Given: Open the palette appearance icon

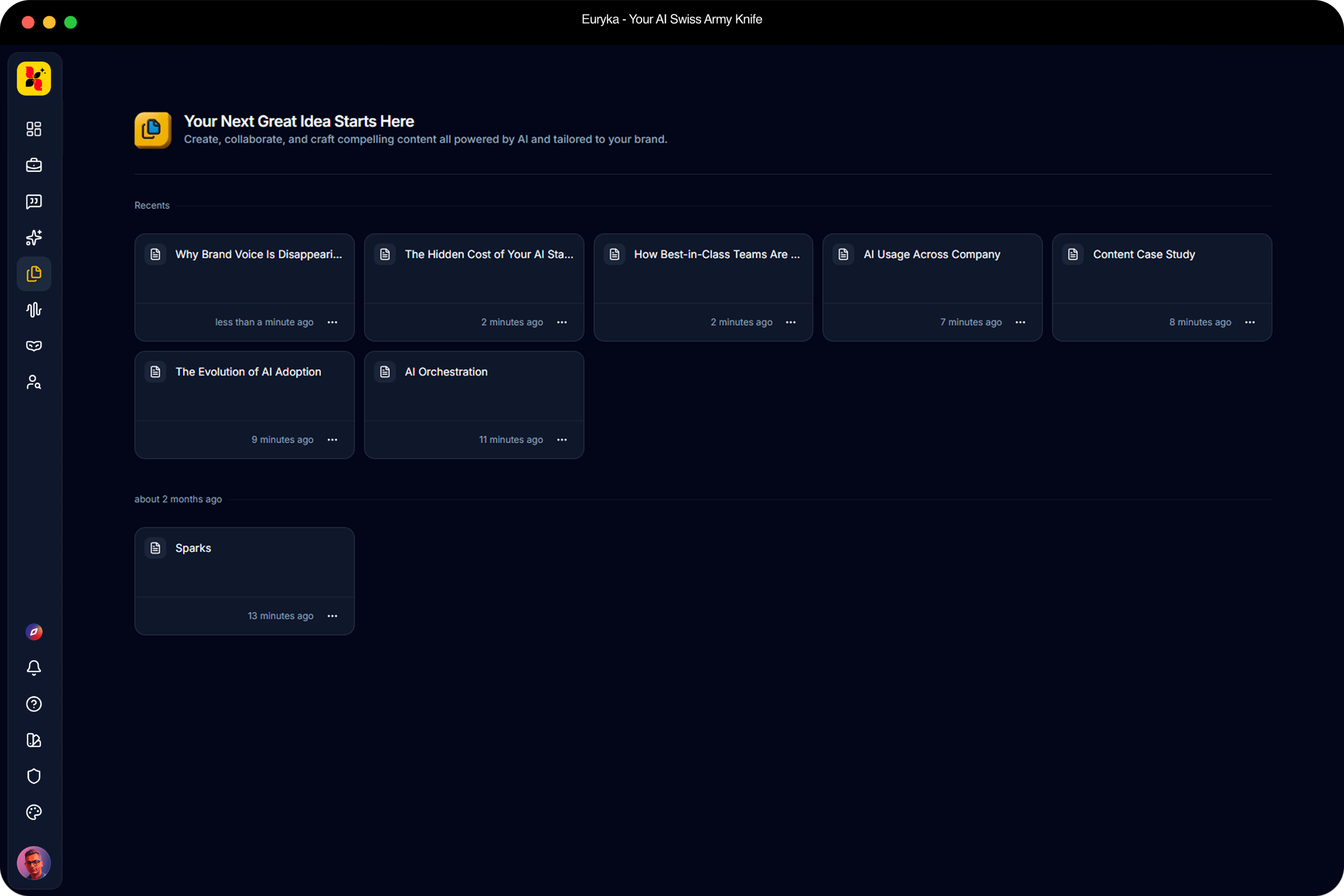Looking at the screenshot, I should tap(34, 812).
